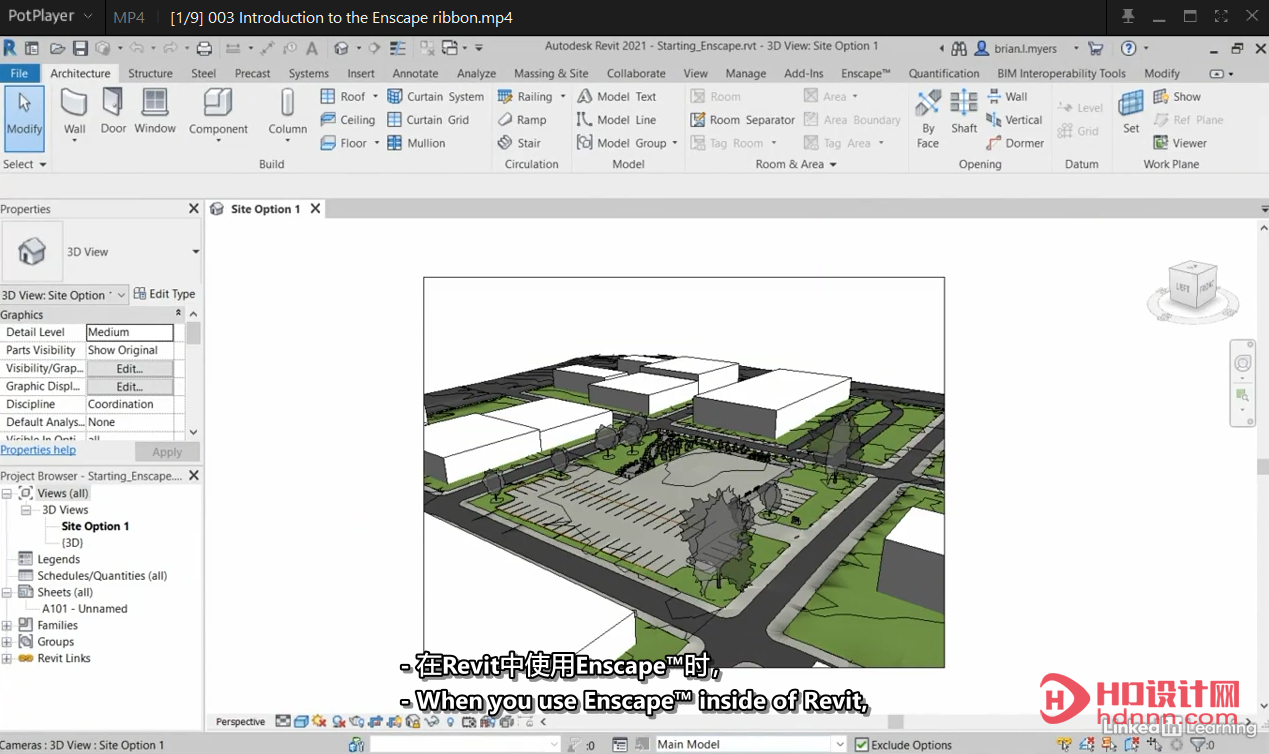The width and height of the screenshot is (1269, 754).
Task: Click the Model Text tool
Action: [x=617, y=97]
